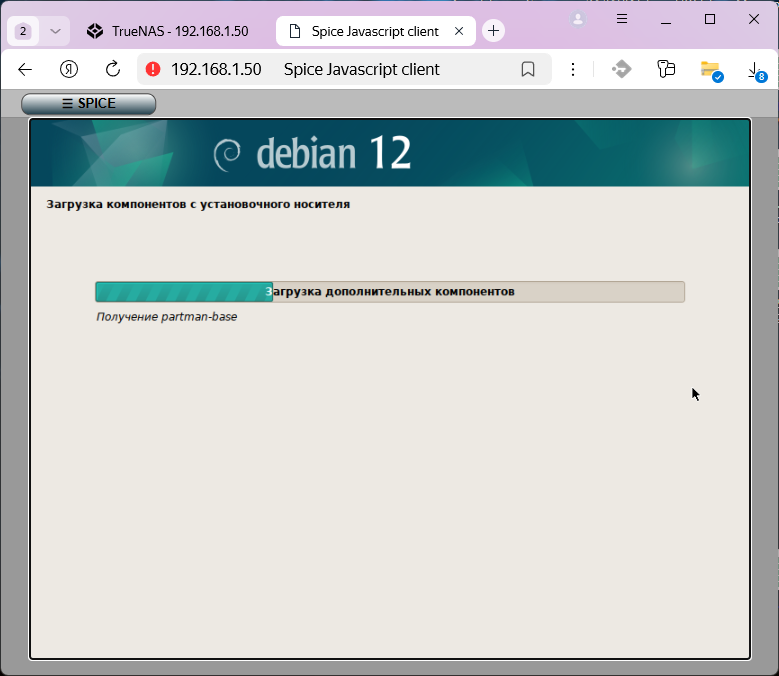Open the downloads icon with badge 8
This screenshot has height=676, width=779.
pyautogui.click(x=756, y=71)
